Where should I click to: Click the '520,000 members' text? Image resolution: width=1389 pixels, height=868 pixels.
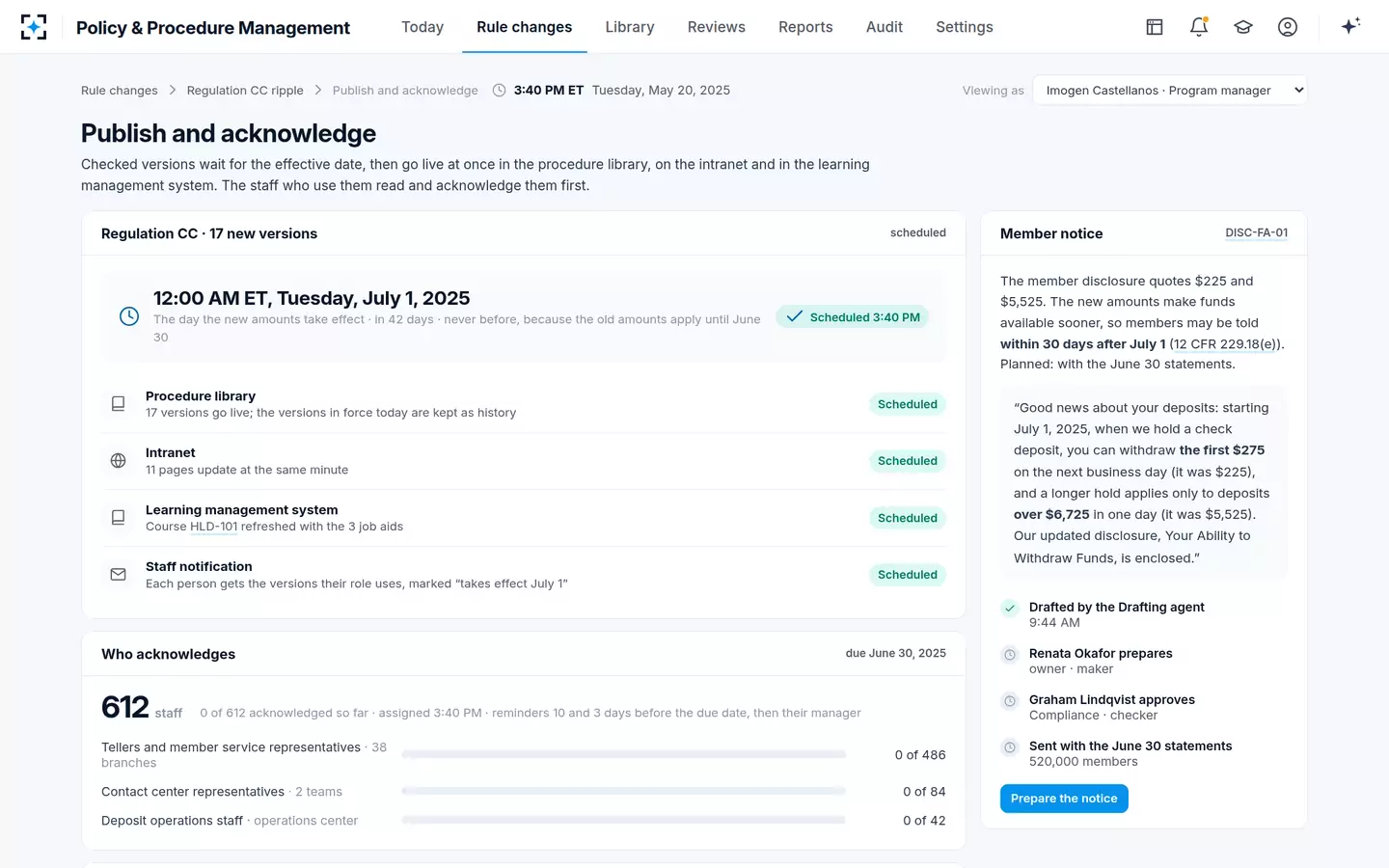(x=1083, y=762)
